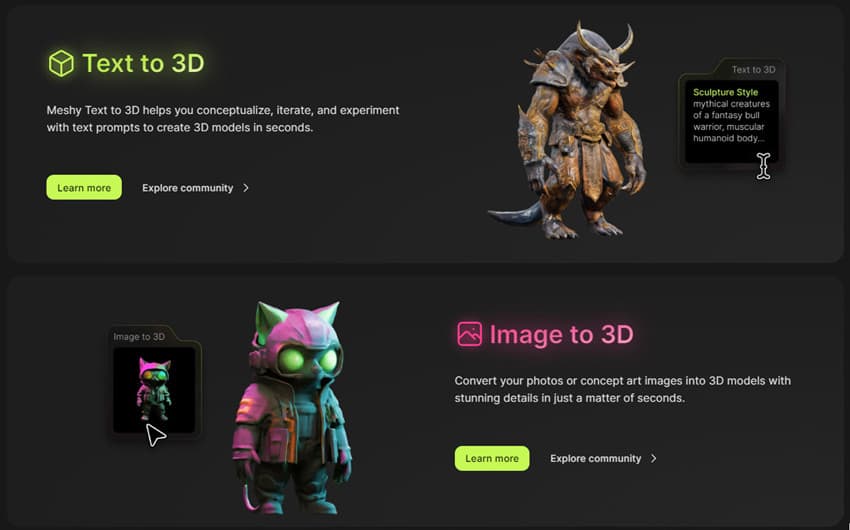Click the Text to 3D heading

tap(143, 63)
